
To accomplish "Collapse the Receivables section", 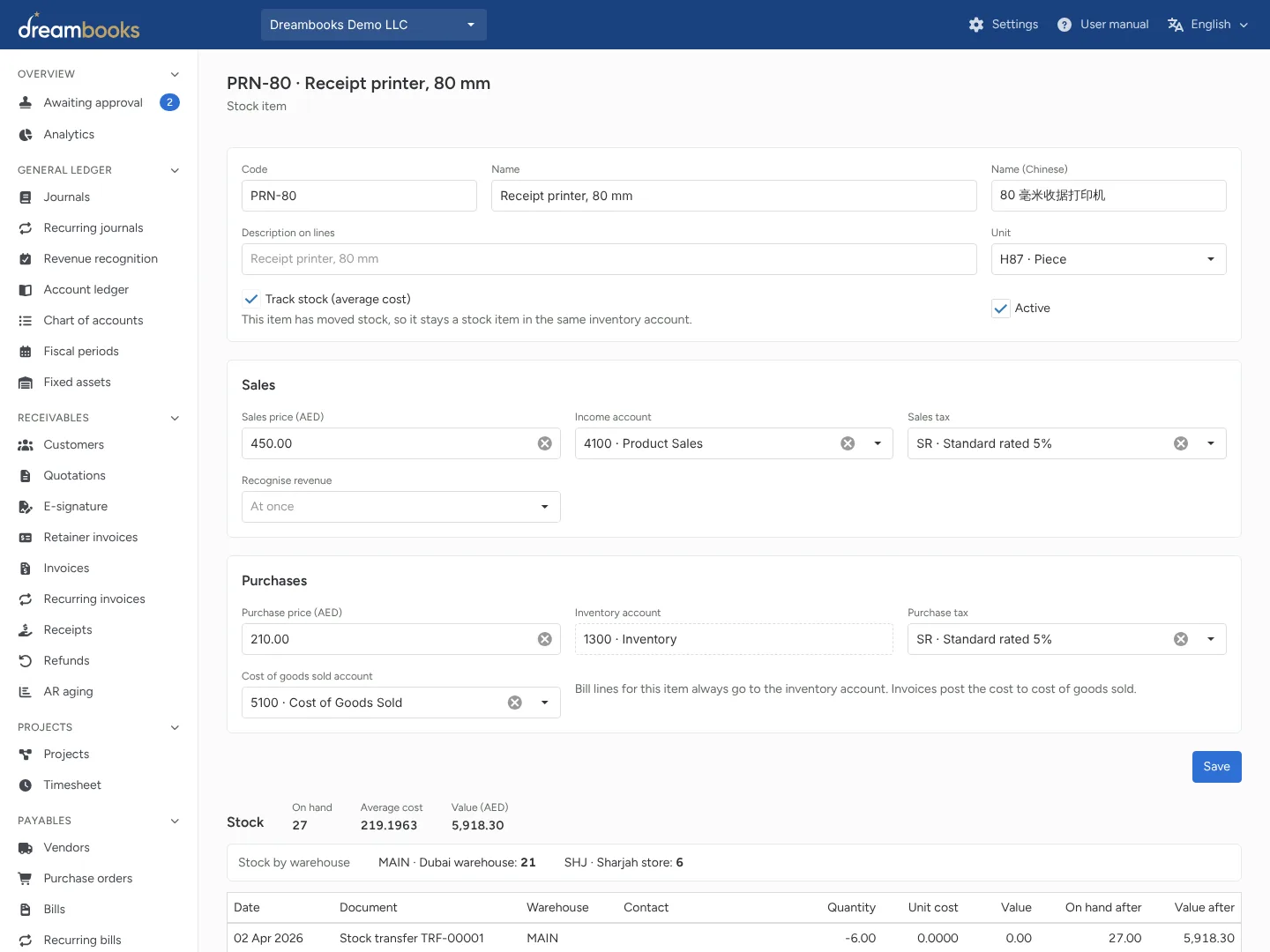I will (175, 418).
